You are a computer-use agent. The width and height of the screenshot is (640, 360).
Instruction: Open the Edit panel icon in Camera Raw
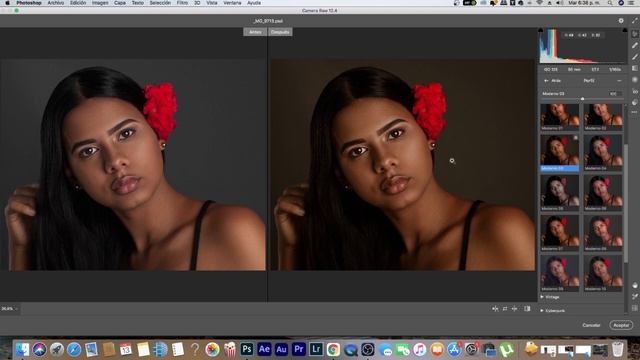point(635,34)
